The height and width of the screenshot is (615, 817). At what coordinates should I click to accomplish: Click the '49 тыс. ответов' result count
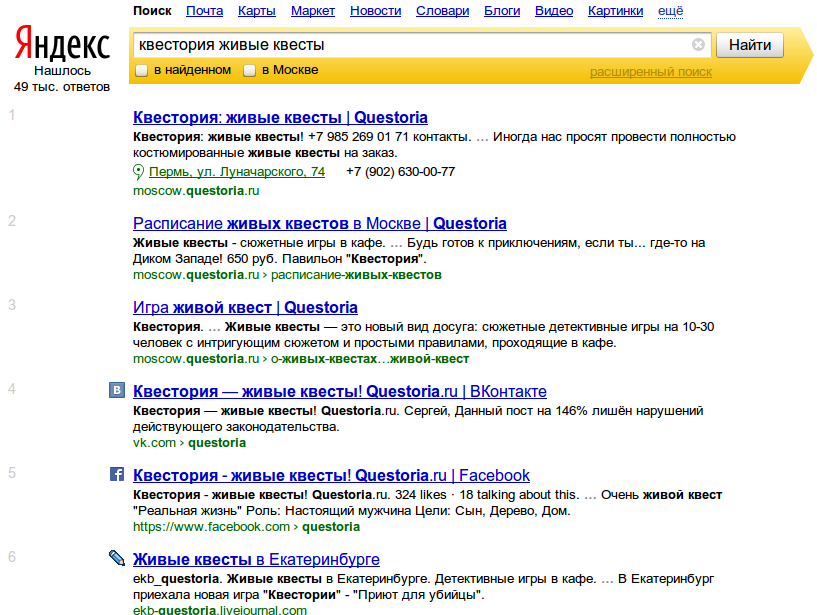[x=62, y=87]
